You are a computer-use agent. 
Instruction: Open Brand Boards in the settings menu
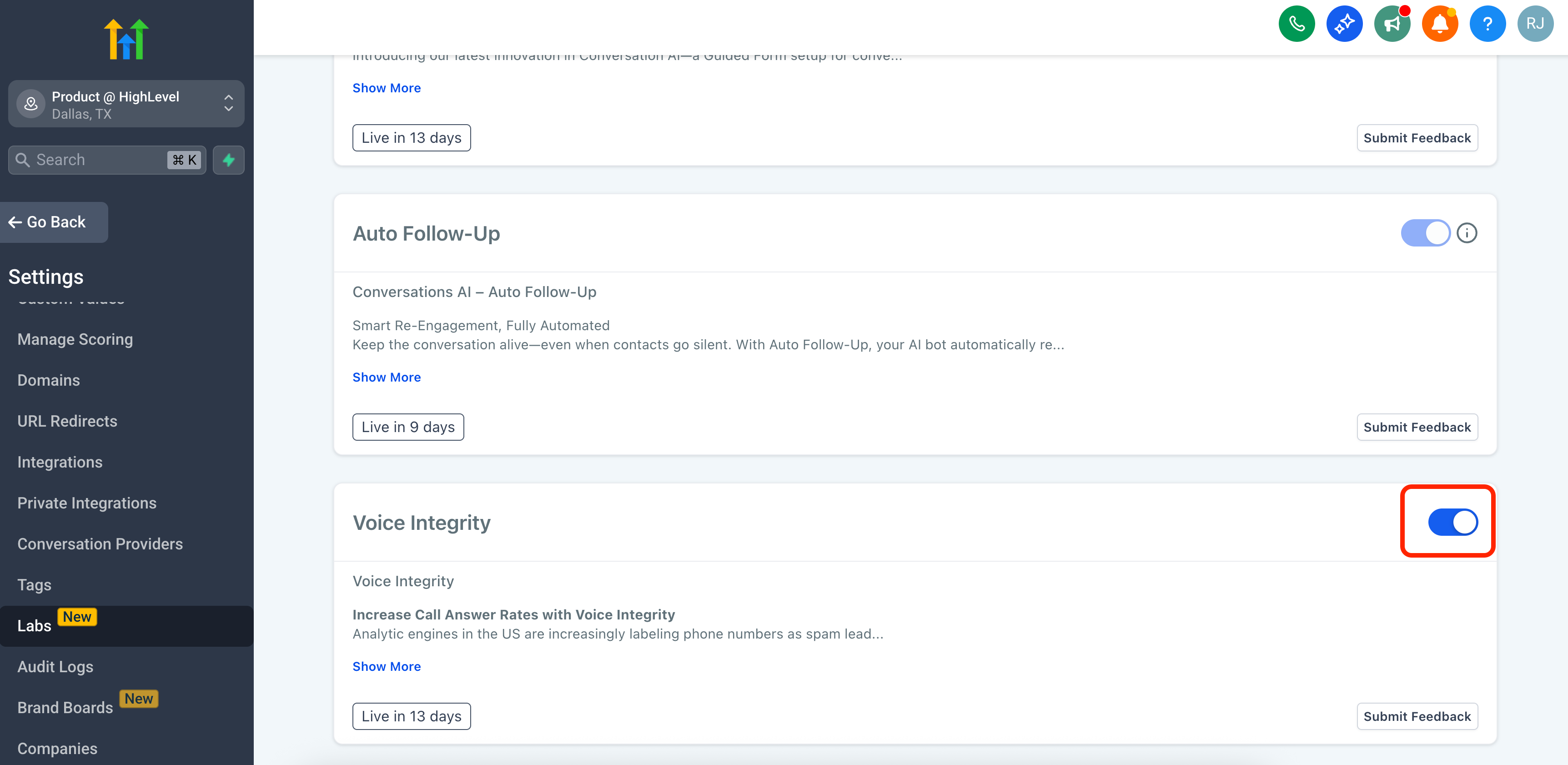(x=65, y=707)
